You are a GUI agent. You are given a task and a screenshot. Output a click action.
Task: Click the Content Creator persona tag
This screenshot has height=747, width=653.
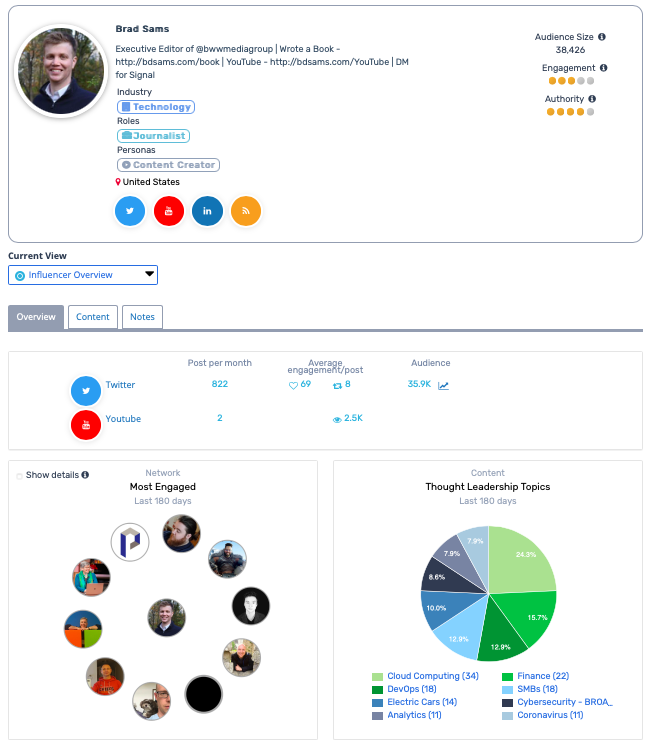168,165
